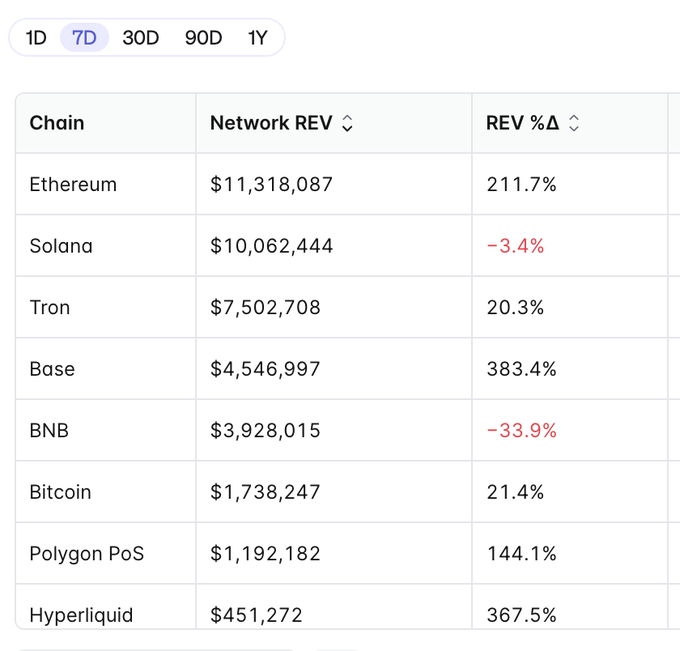The height and width of the screenshot is (651, 680).
Task: Click the REV %Δ header label
Action: (522, 123)
